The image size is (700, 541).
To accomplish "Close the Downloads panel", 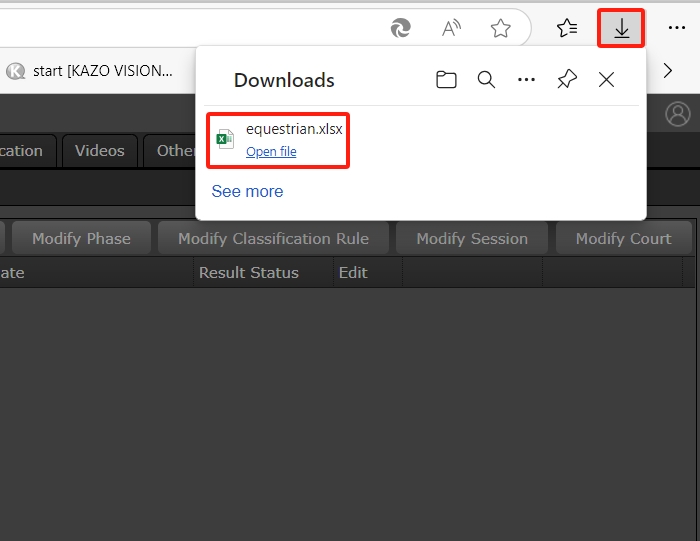I will tap(606, 80).
